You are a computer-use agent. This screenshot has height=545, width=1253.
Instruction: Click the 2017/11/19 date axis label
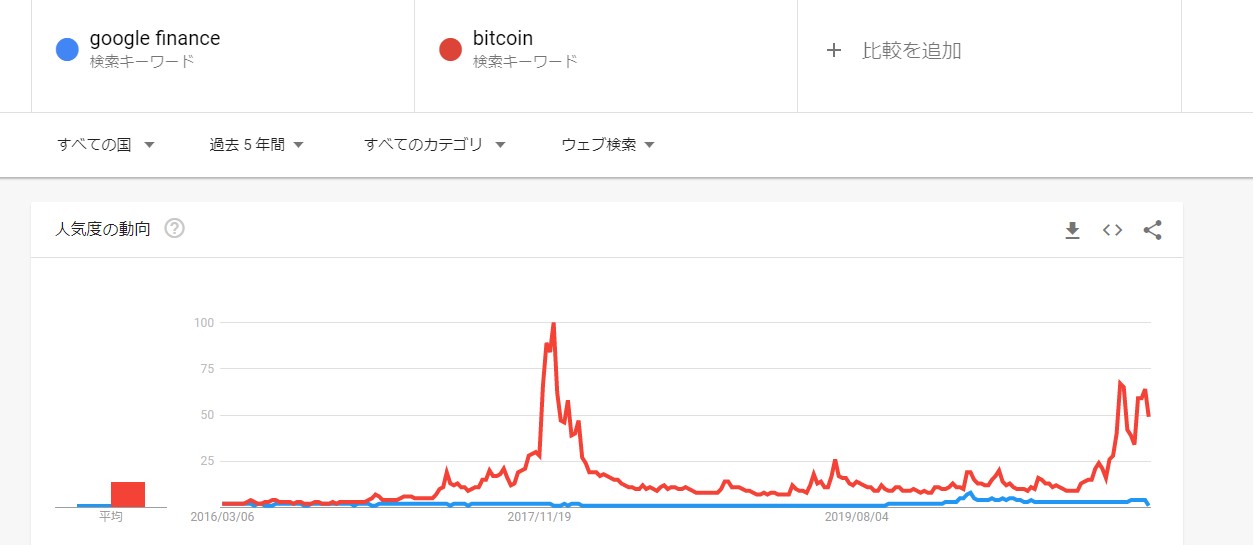[539, 517]
